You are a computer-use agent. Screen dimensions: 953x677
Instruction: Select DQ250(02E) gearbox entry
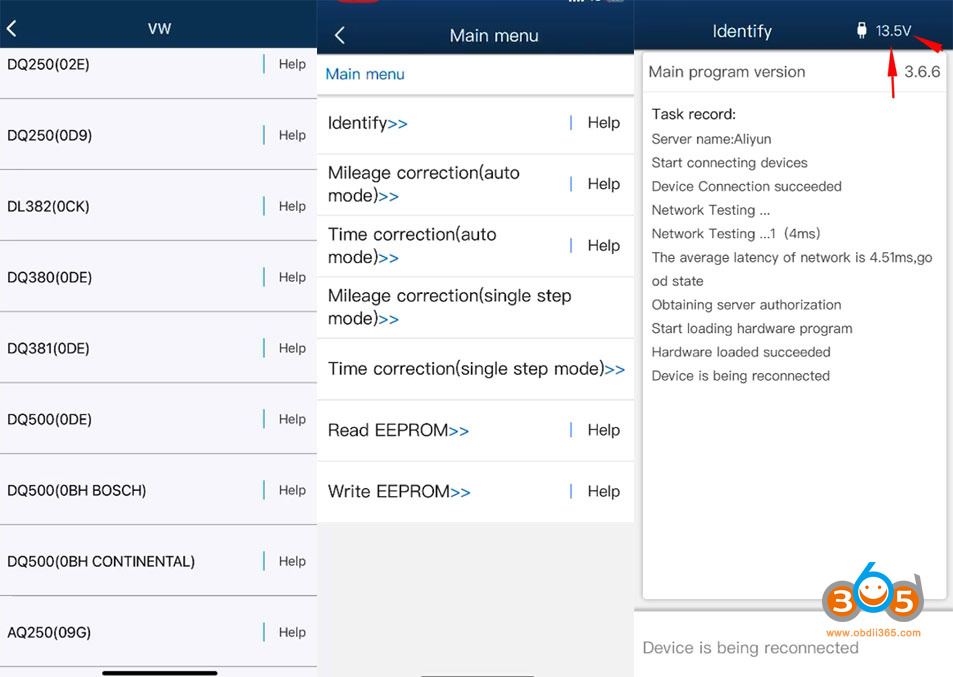pyautogui.click(x=50, y=64)
